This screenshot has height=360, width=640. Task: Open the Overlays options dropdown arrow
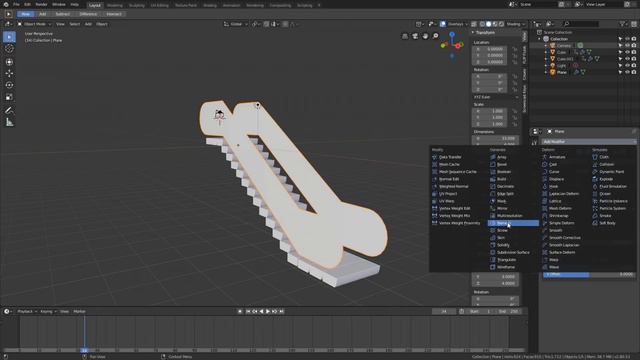pyautogui.click(x=467, y=24)
